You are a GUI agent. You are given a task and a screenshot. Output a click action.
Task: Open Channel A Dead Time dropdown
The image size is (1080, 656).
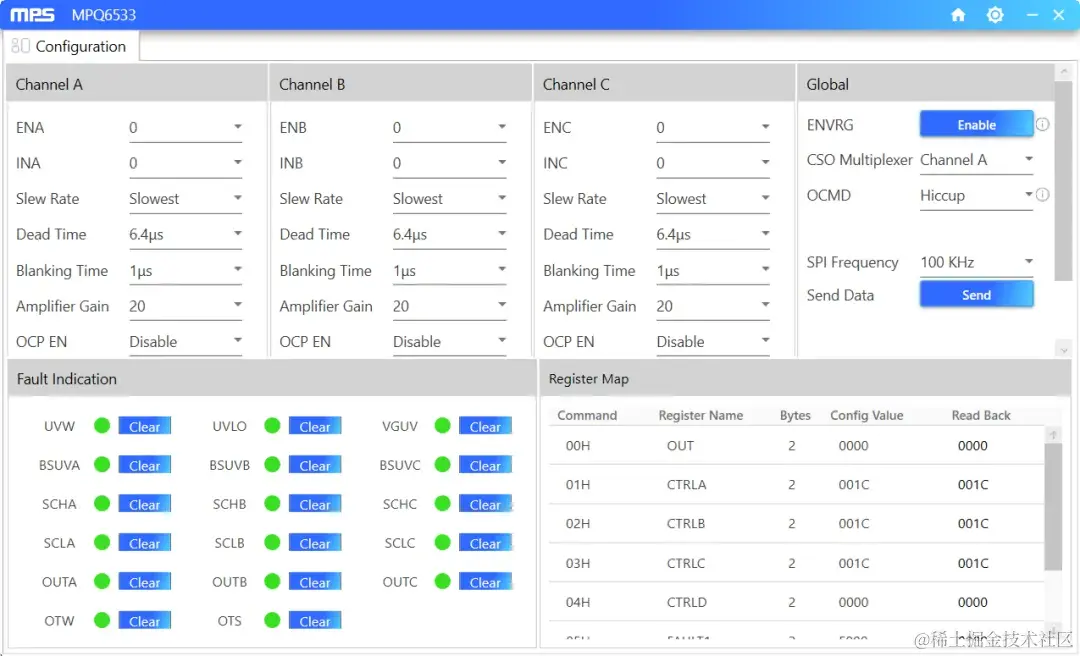tap(185, 234)
